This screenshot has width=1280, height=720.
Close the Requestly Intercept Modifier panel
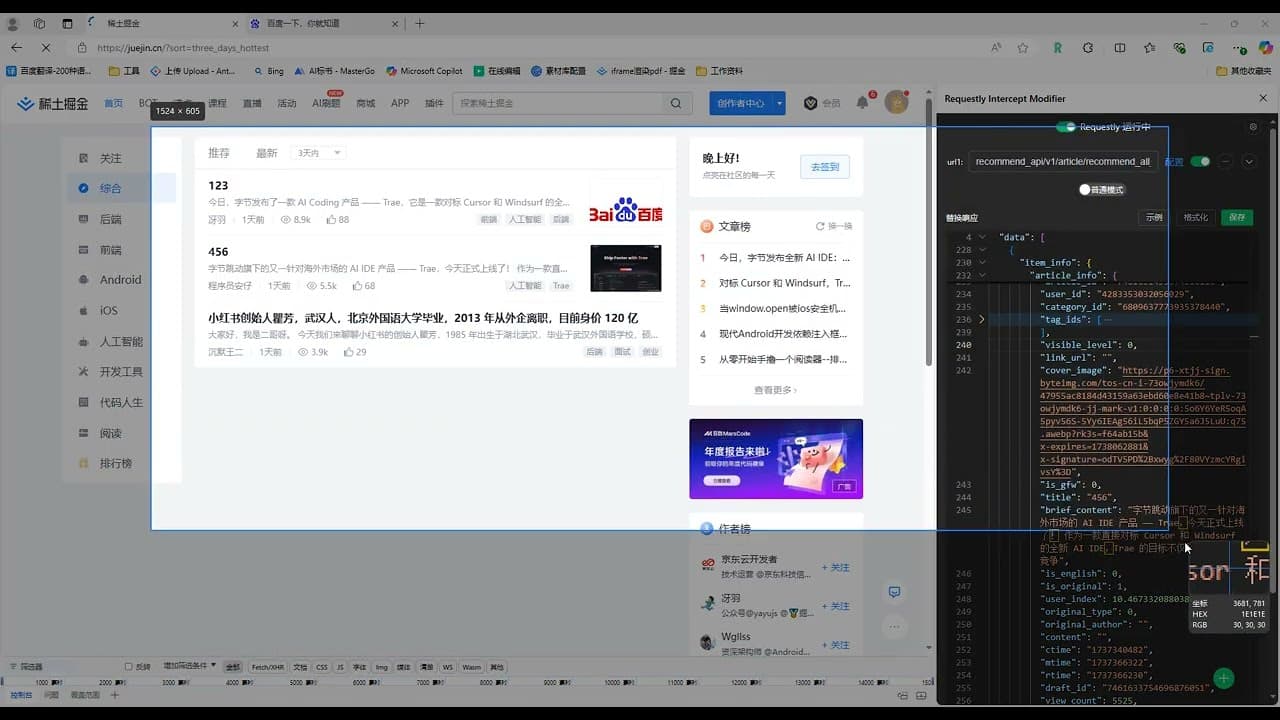[x=1263, y=98]
